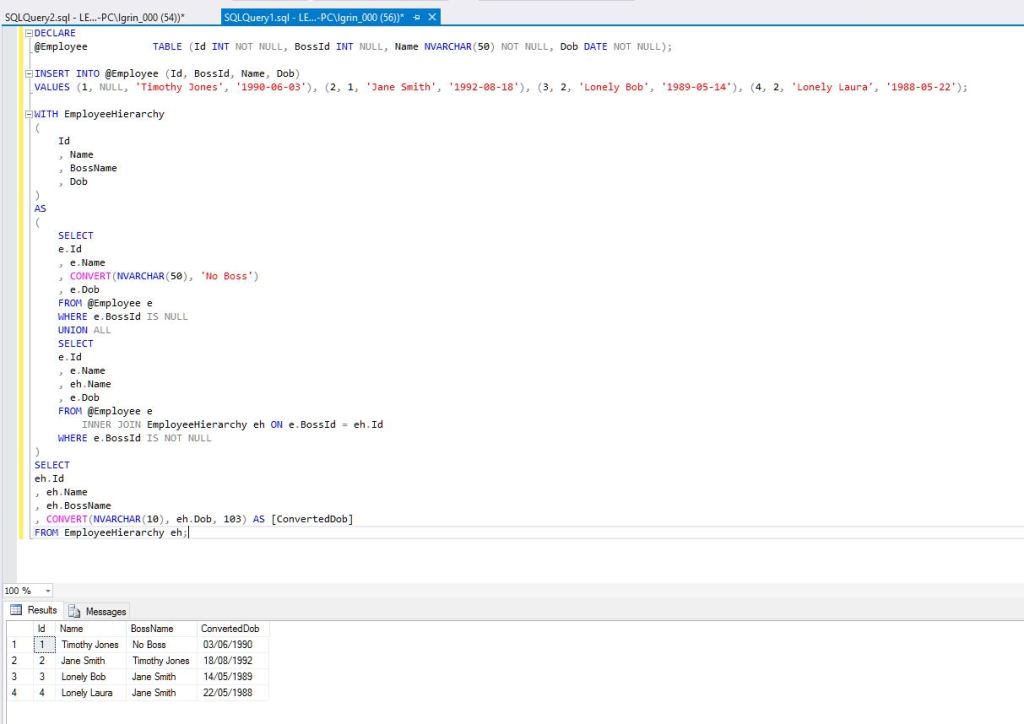Select the Timothy Jones result cell
The image size is (1024, 724).
pos(89,644)
